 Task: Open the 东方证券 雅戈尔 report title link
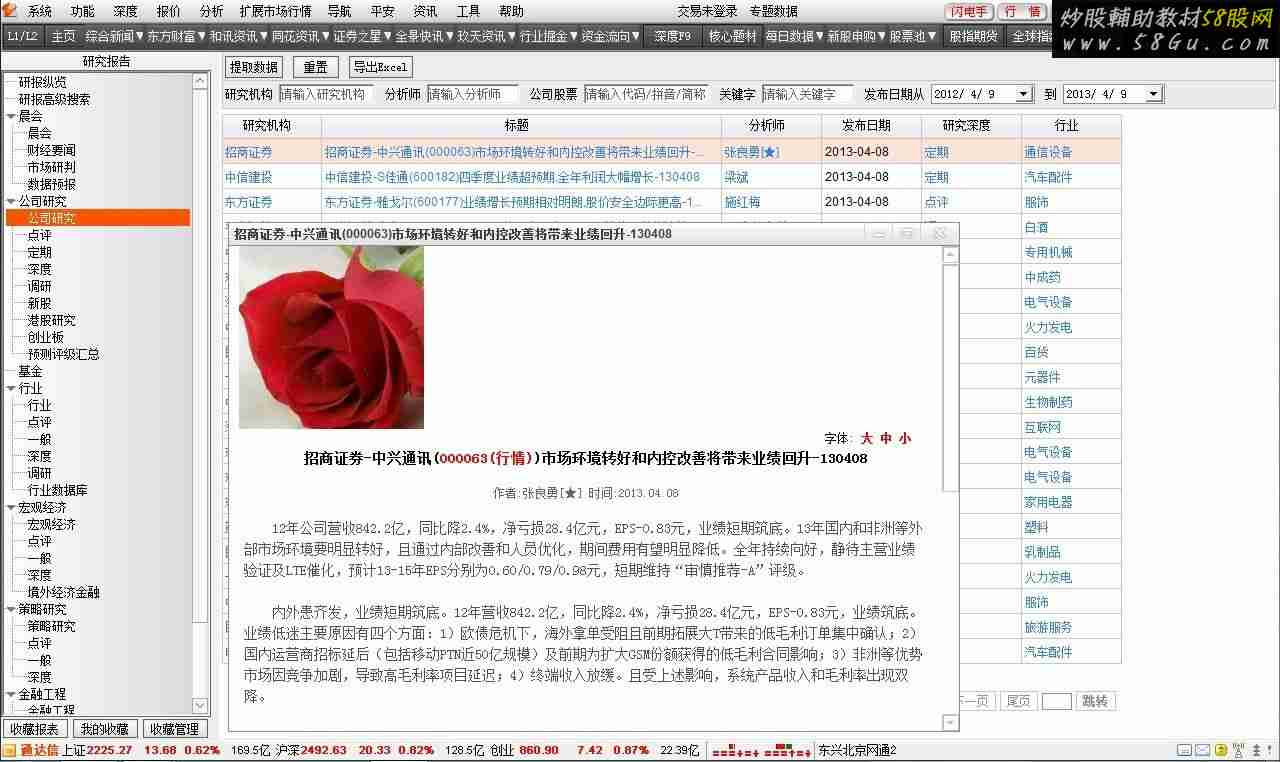tap(511, 202)
